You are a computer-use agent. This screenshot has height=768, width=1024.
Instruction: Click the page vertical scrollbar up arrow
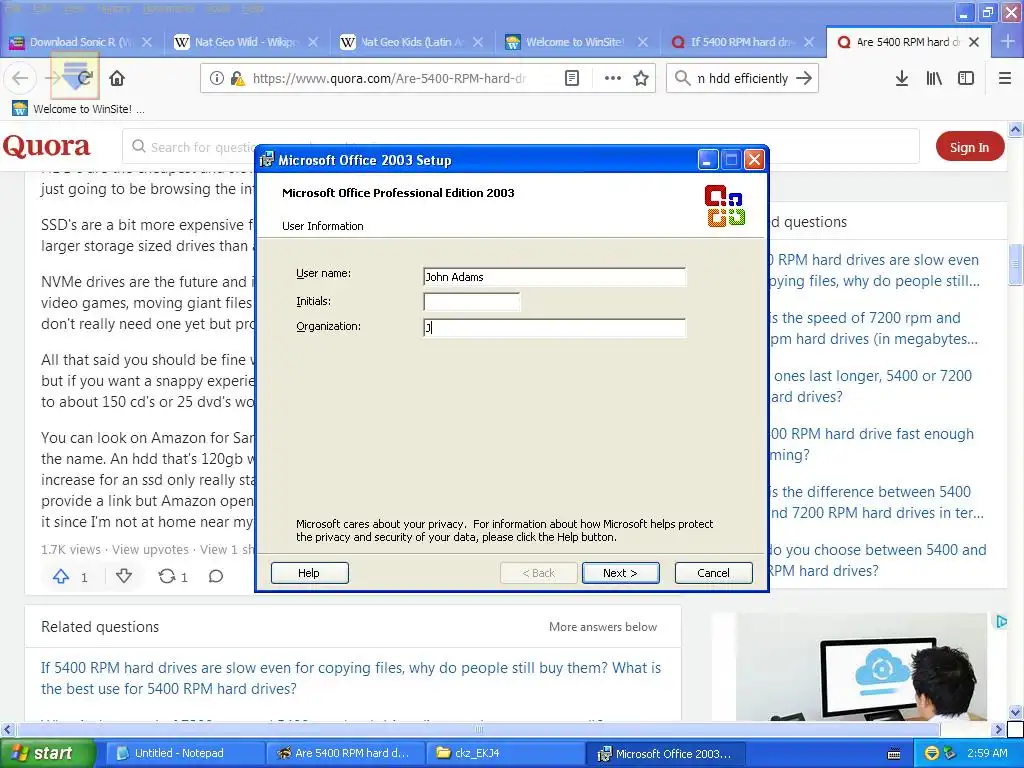(1016, 129)
